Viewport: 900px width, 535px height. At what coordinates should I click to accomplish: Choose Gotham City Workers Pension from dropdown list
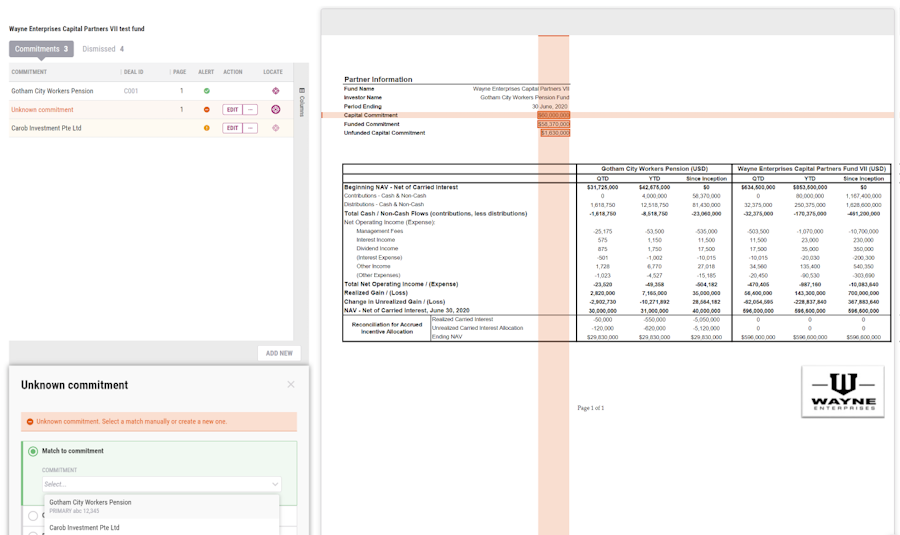coord(161,506)
